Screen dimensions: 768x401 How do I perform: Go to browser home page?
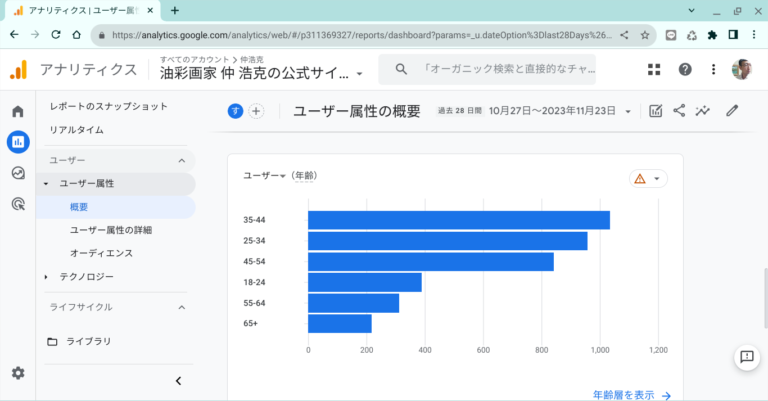point(76,35)
